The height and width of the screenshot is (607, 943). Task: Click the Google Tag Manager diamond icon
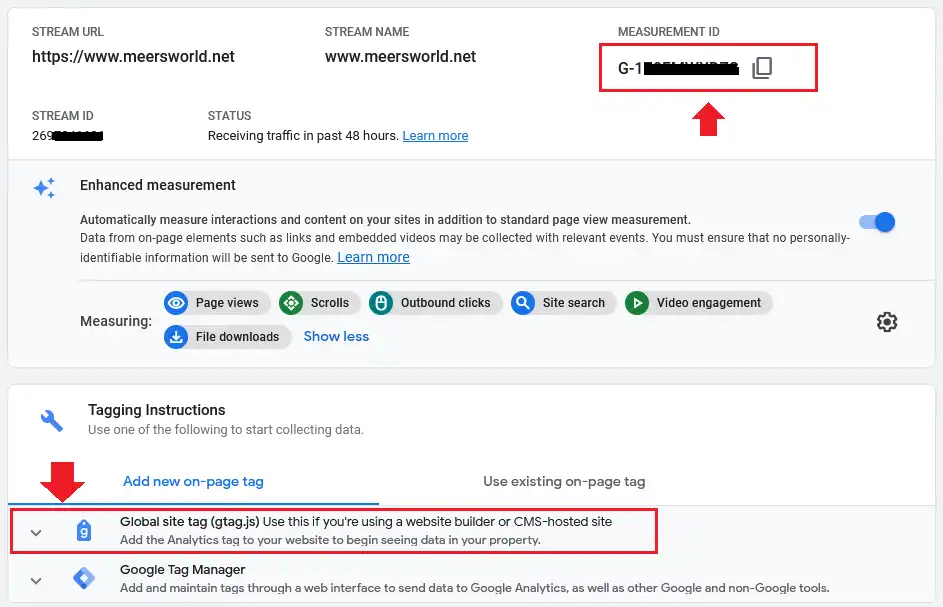84,578
